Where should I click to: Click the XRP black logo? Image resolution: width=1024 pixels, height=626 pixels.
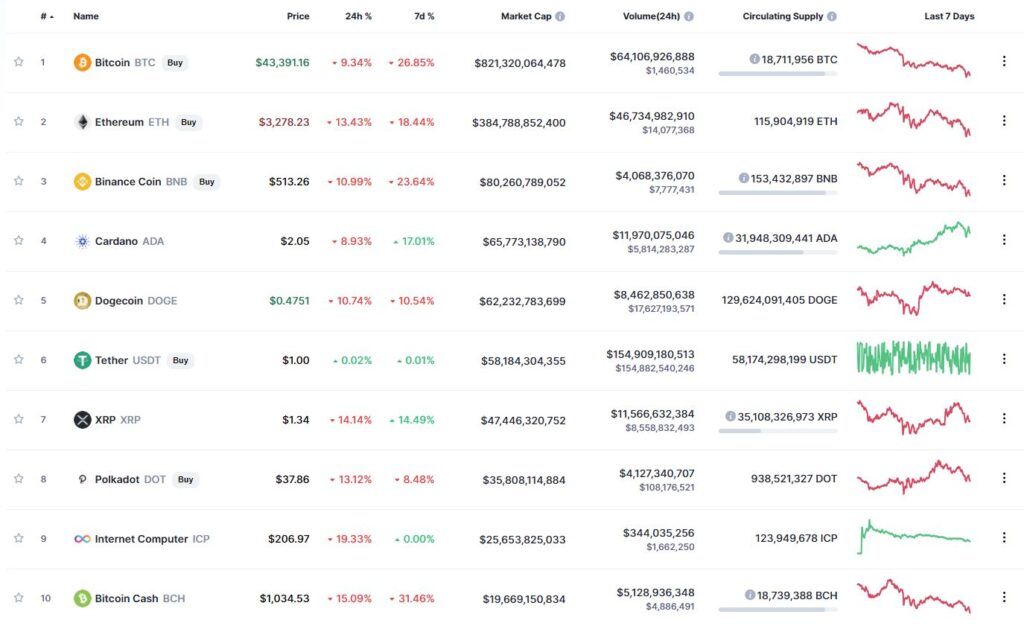pyautogui.click(x=82, y=420)
